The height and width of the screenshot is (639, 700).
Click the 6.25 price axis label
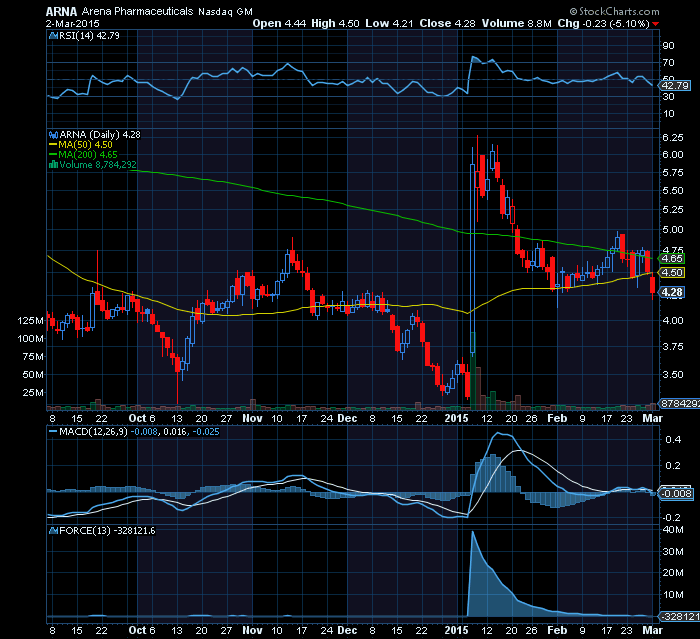(673, 138)
